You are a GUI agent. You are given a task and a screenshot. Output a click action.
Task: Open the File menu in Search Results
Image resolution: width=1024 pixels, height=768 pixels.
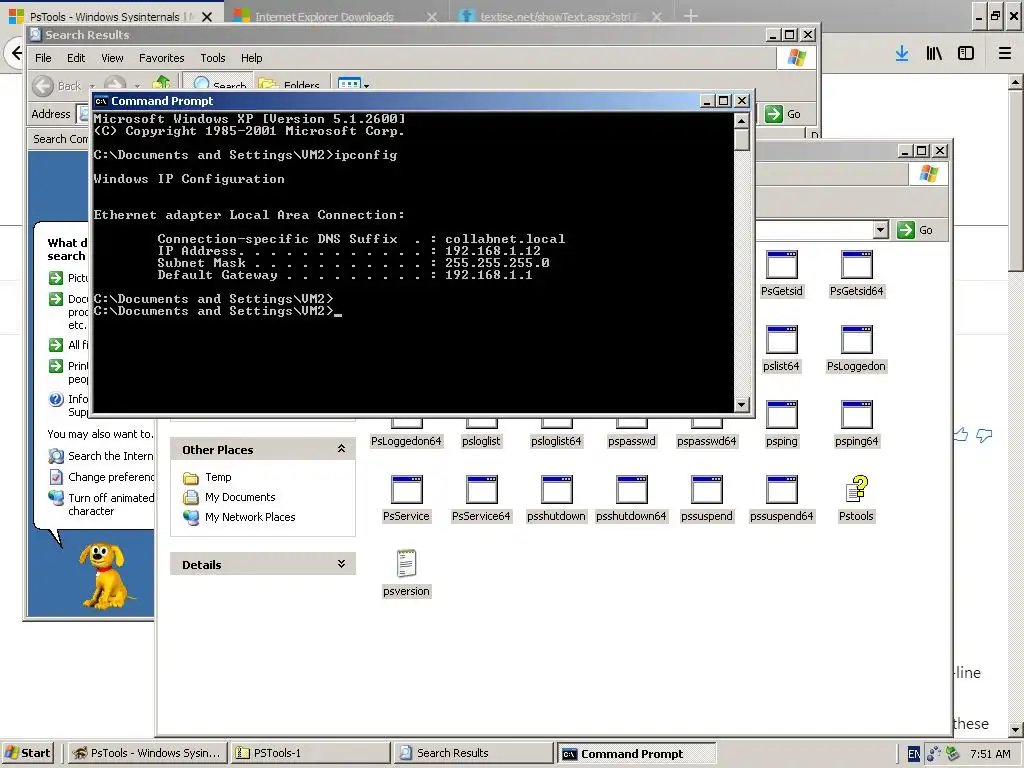(x=43, y=58)
